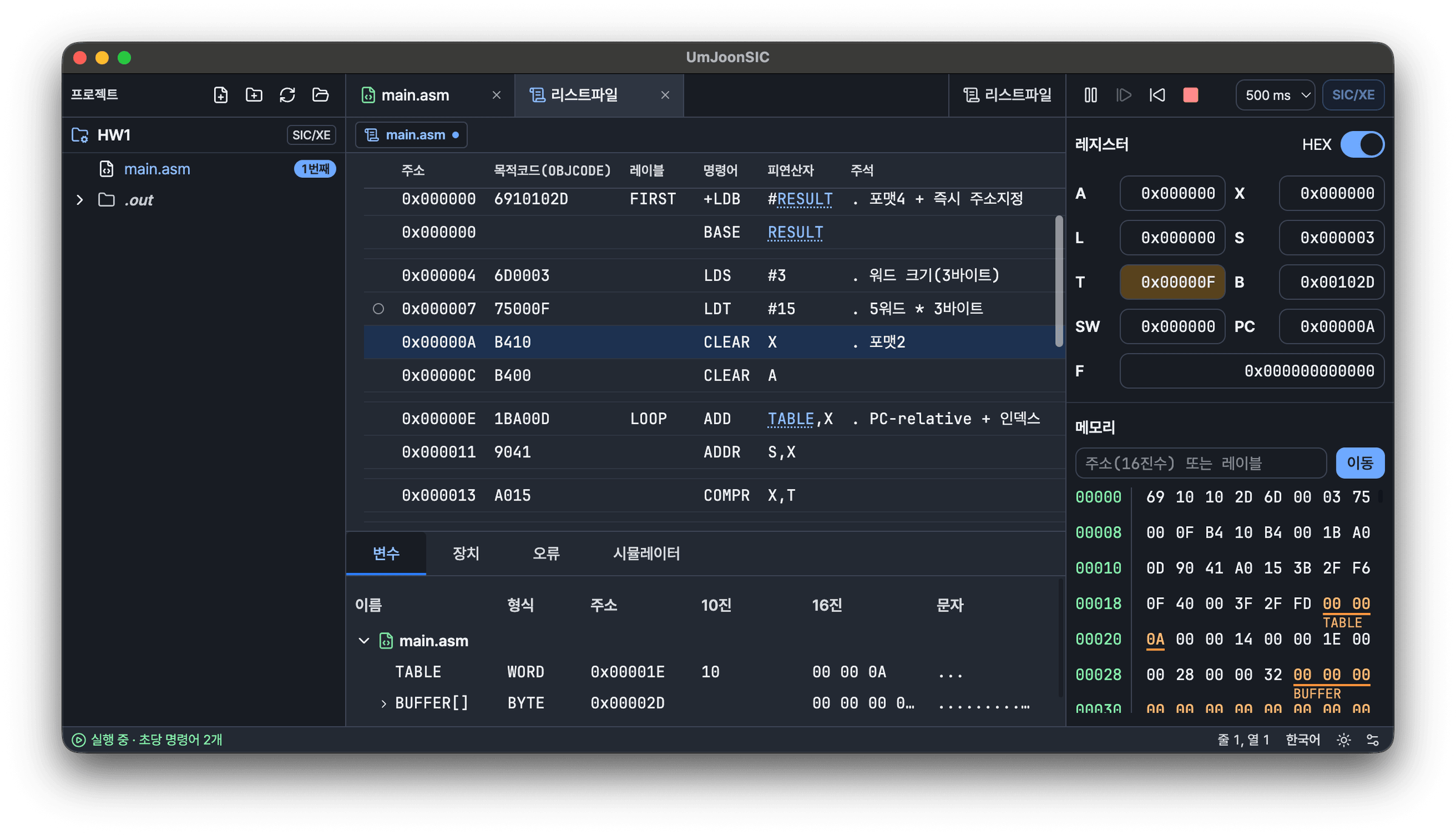This screenshot has height=835, width=1456.
Task: Click the new file icon in project panel
Action: 221,95
